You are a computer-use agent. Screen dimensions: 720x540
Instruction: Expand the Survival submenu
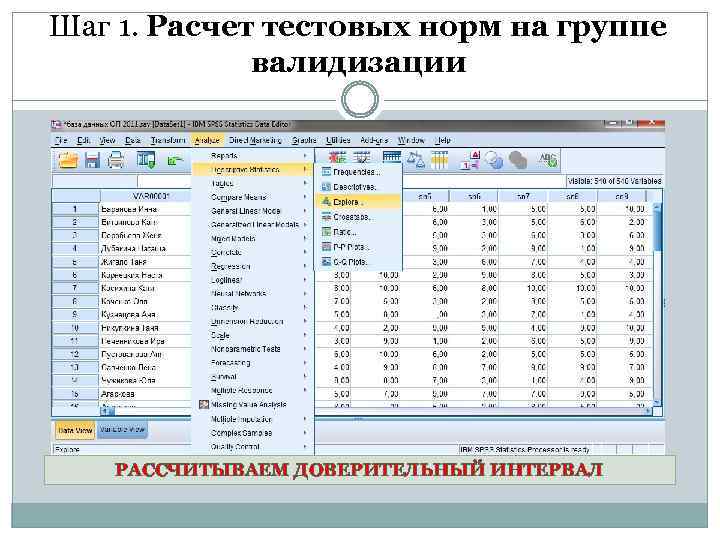253,377
